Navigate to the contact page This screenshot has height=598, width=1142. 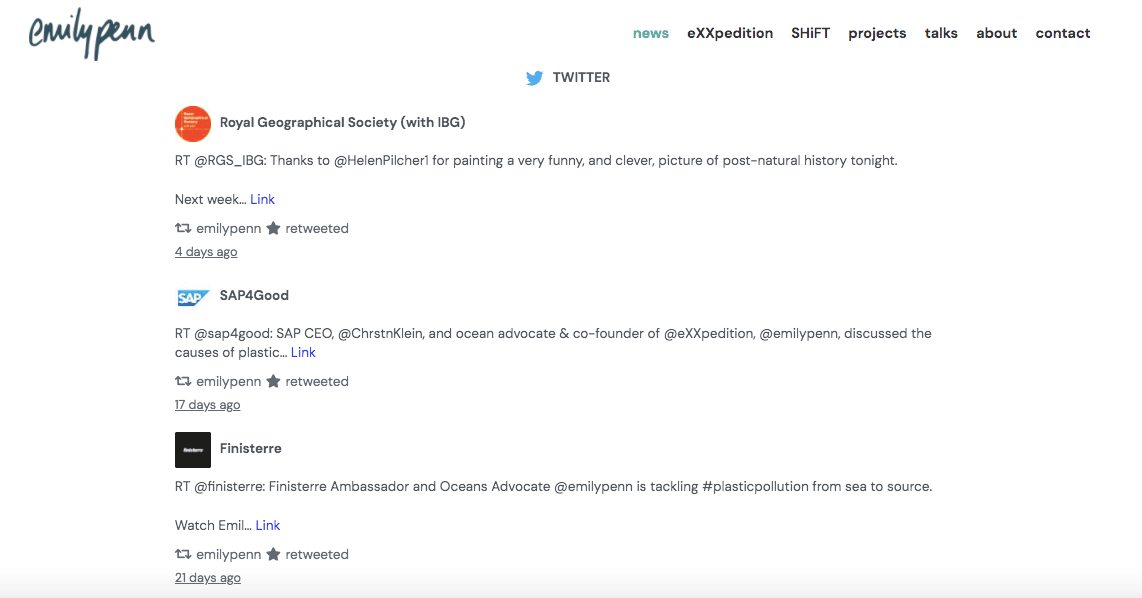pyautogui.click(x=1063, y=33)
